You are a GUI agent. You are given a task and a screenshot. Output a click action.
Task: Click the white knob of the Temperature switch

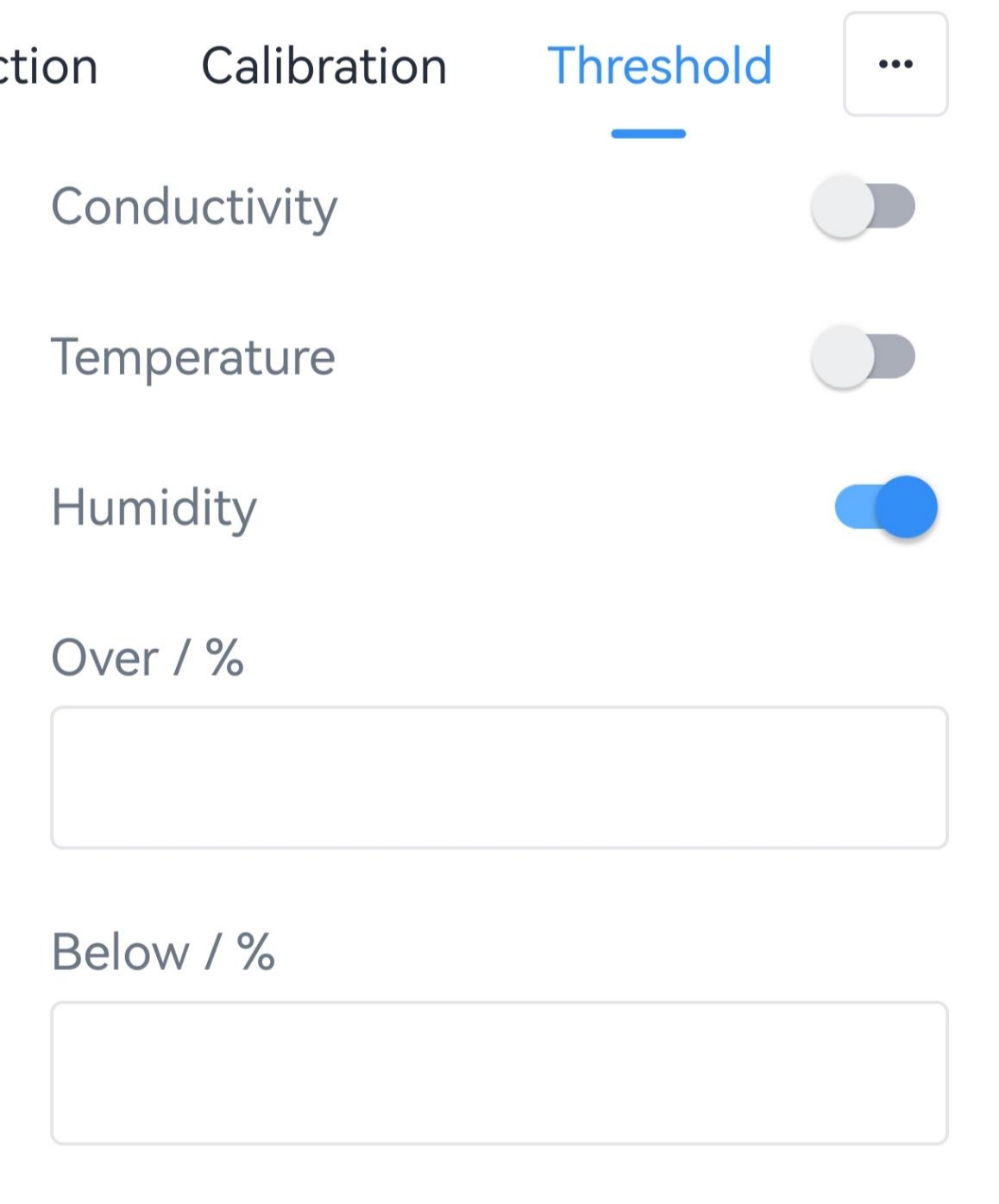(843, 357)
